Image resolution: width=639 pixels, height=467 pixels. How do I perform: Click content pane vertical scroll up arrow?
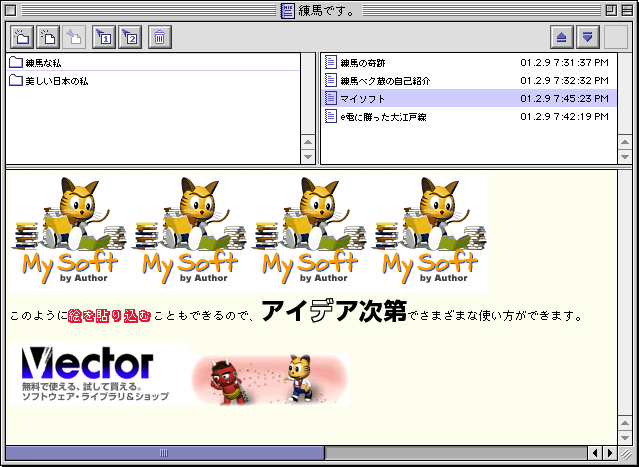pyautogui.click(x=625, y=423)
